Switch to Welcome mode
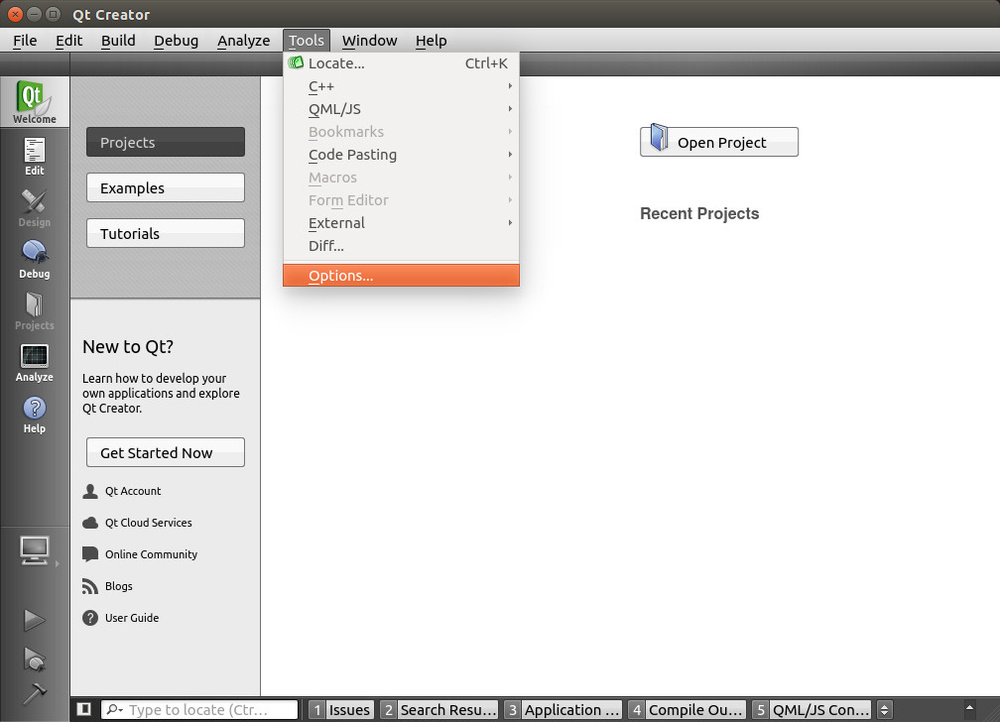 pos(34,101)
